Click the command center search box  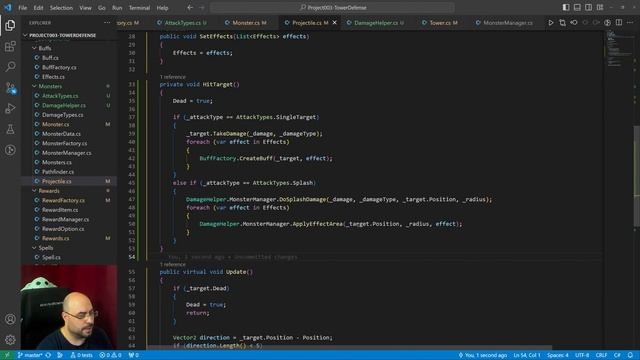(x=332, y=7)
